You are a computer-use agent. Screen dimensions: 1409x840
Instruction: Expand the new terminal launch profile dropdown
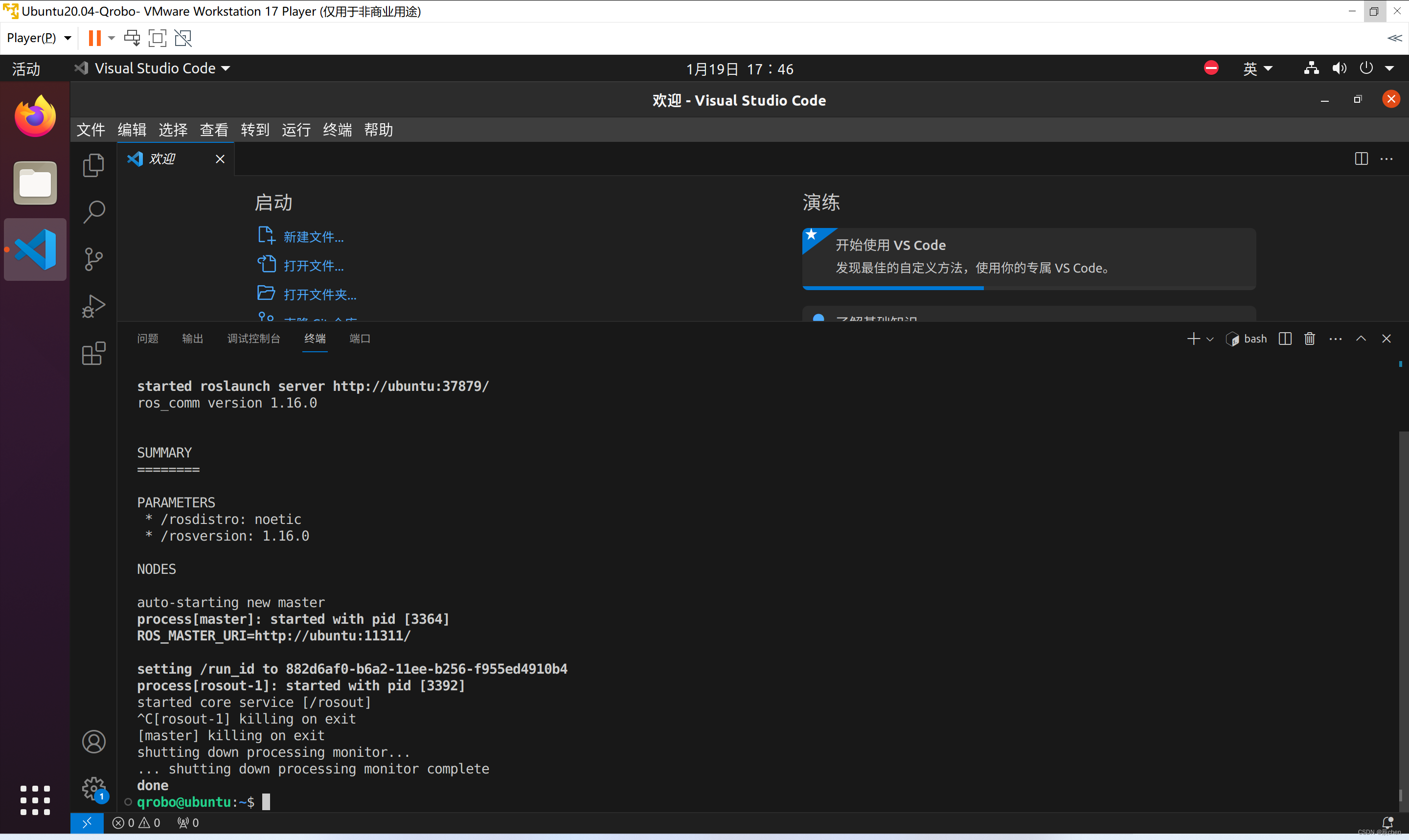pos(1210,339)
